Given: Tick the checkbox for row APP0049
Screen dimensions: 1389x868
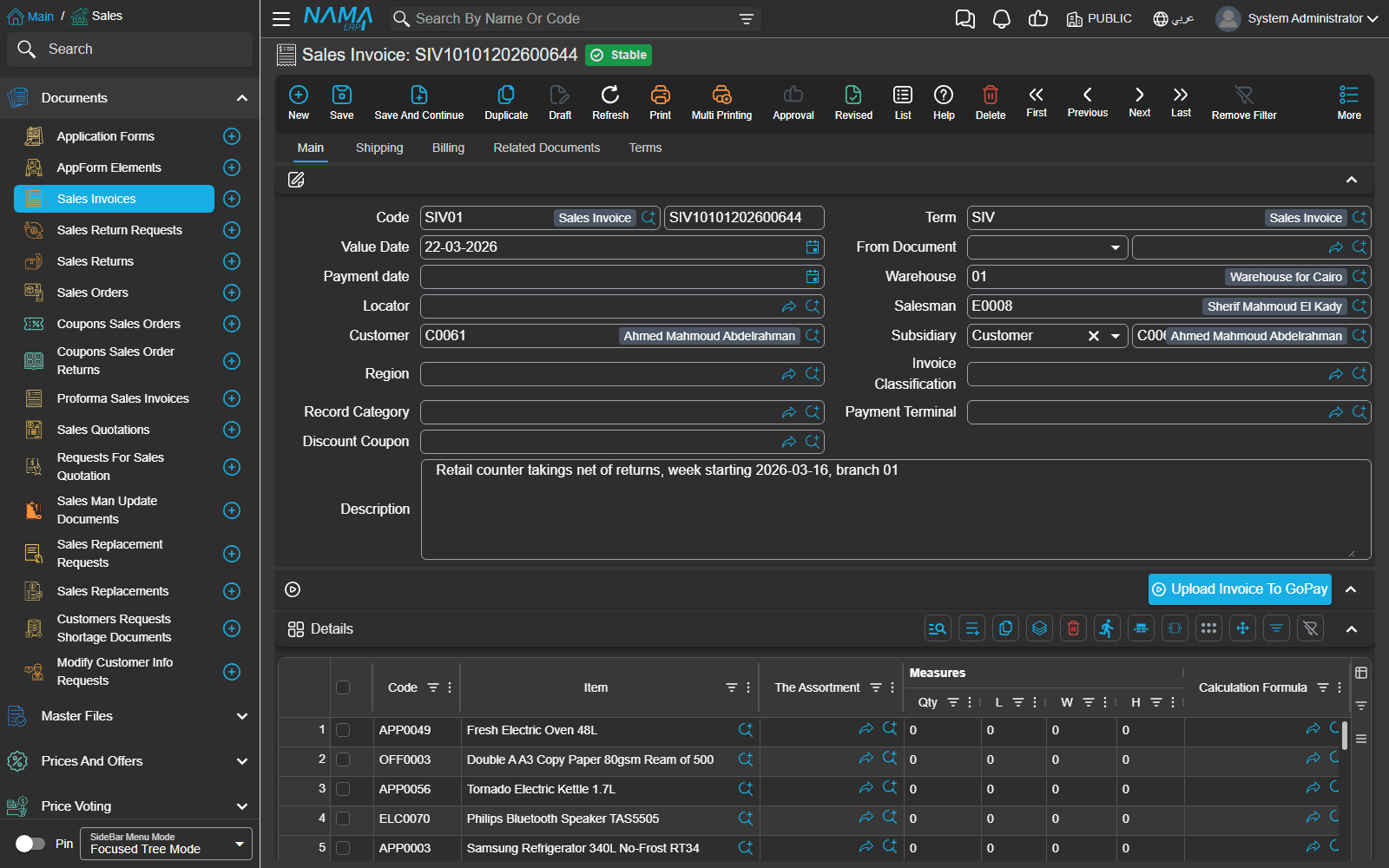Looking at the screenshot, I should pos(343,730).
